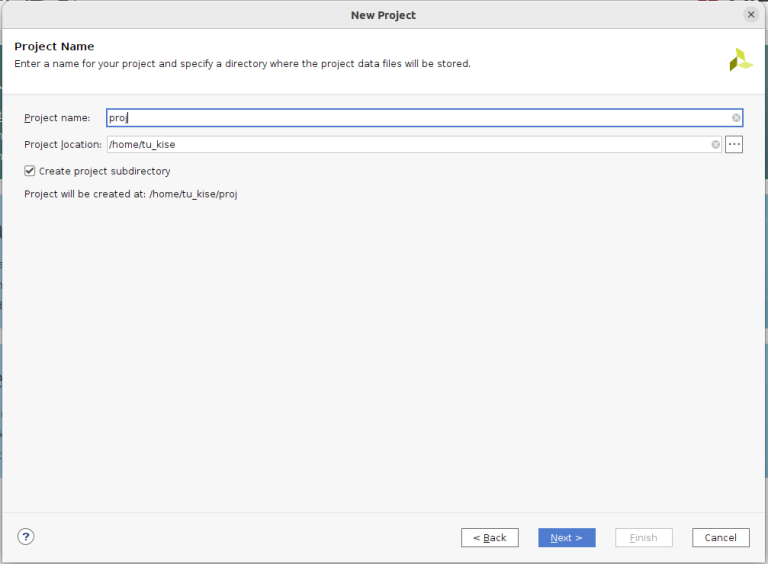Close the New Project dialog
The image size is (768, 564).
[751, 15]
